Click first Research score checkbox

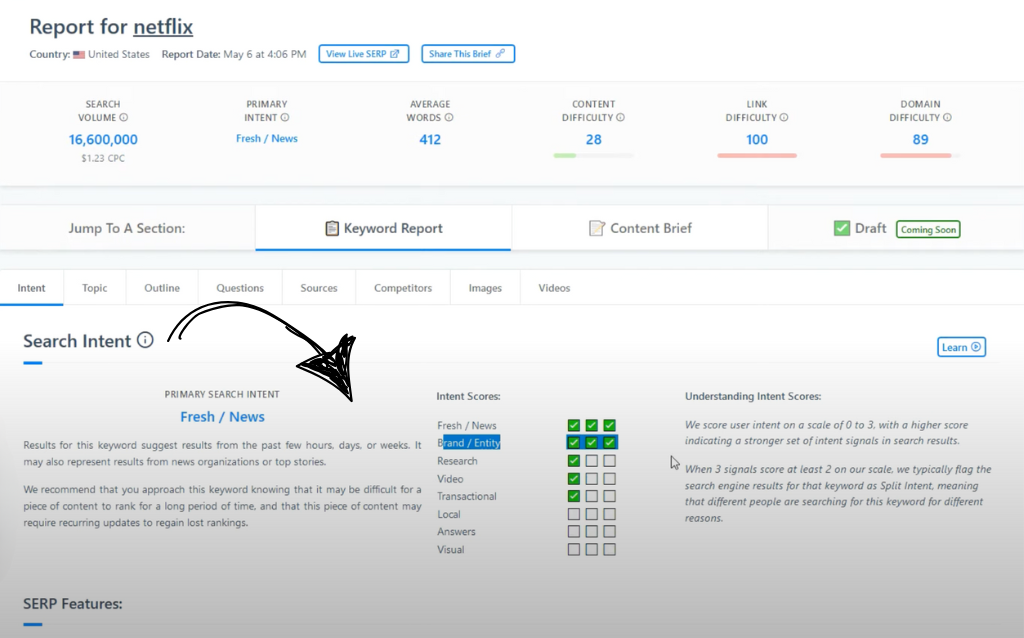tap(573, 461)
